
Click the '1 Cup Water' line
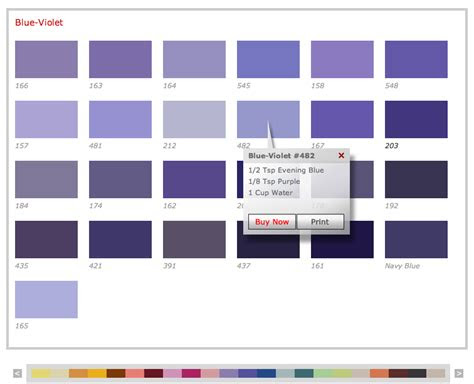coord(270,193)
